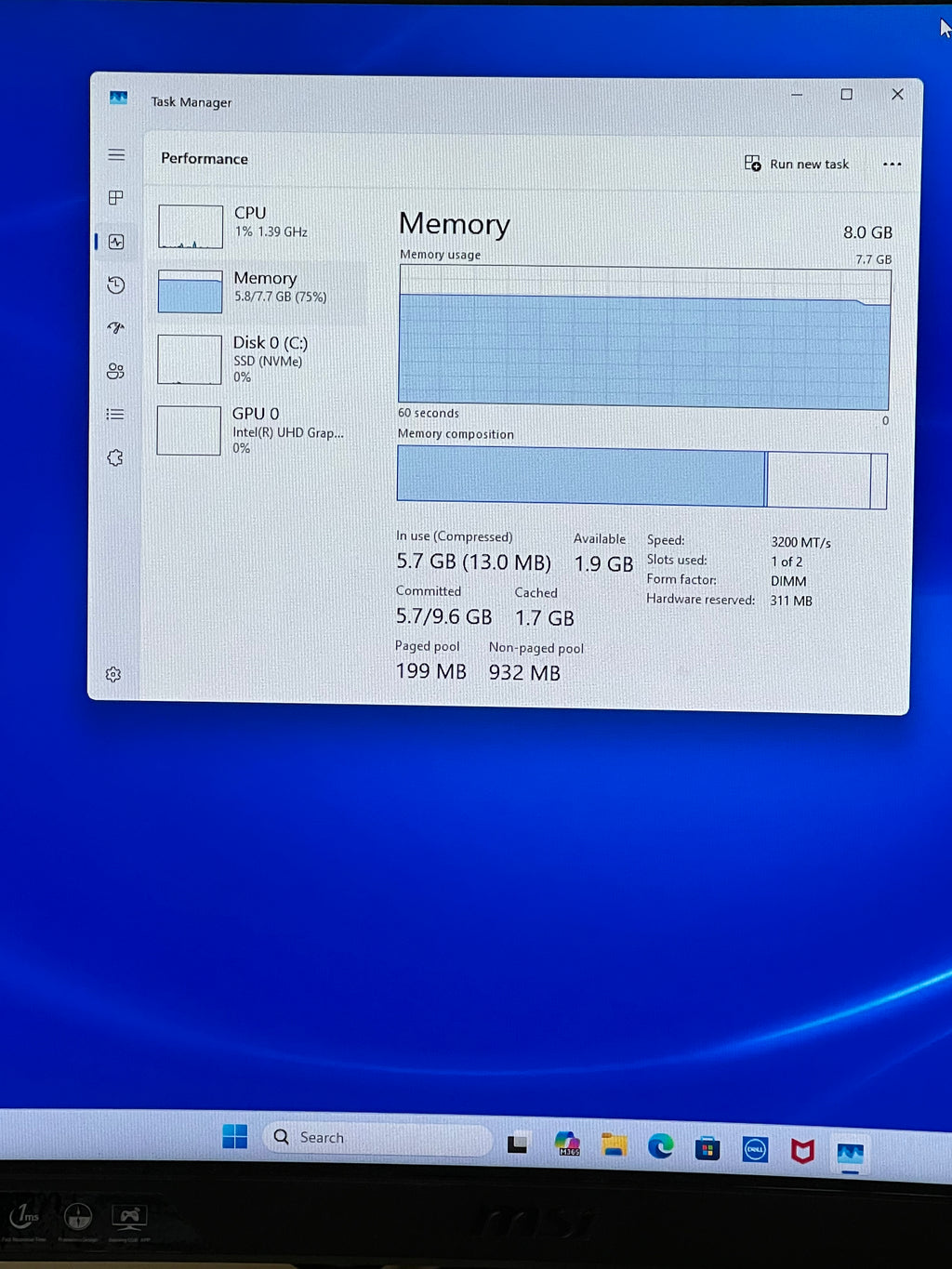
Task: Open the hamburger navigation menu
Action: (x=116, y=154)
